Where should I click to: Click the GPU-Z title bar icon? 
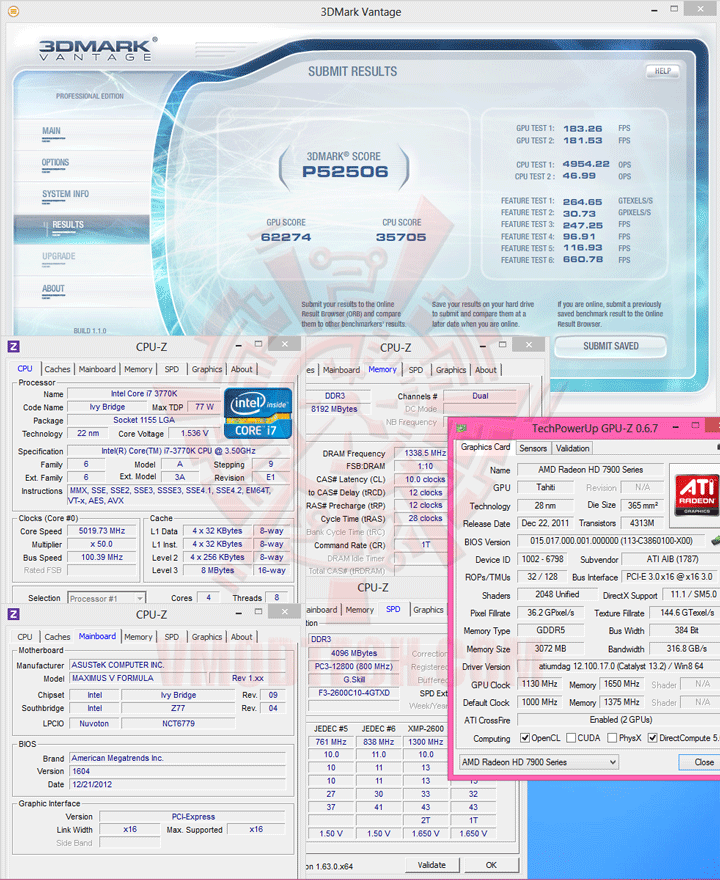(462, 428)
